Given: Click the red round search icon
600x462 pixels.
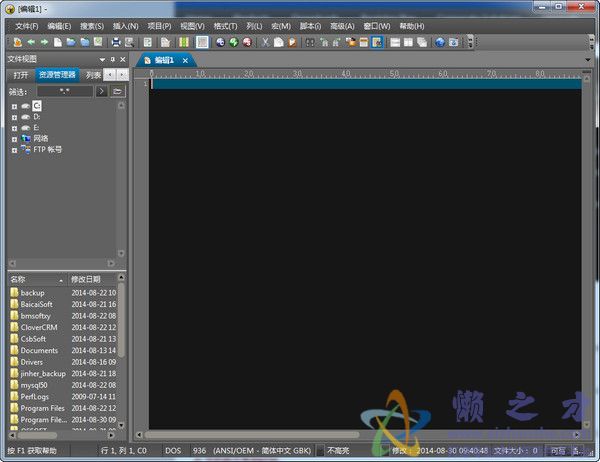Looking at the screenshot, I should (247, 42).
